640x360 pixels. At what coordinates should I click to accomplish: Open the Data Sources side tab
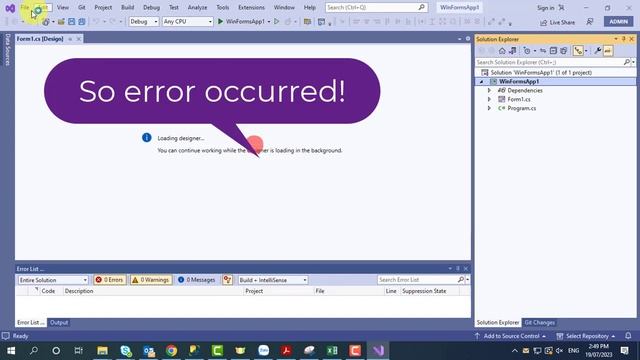(7, 49)
